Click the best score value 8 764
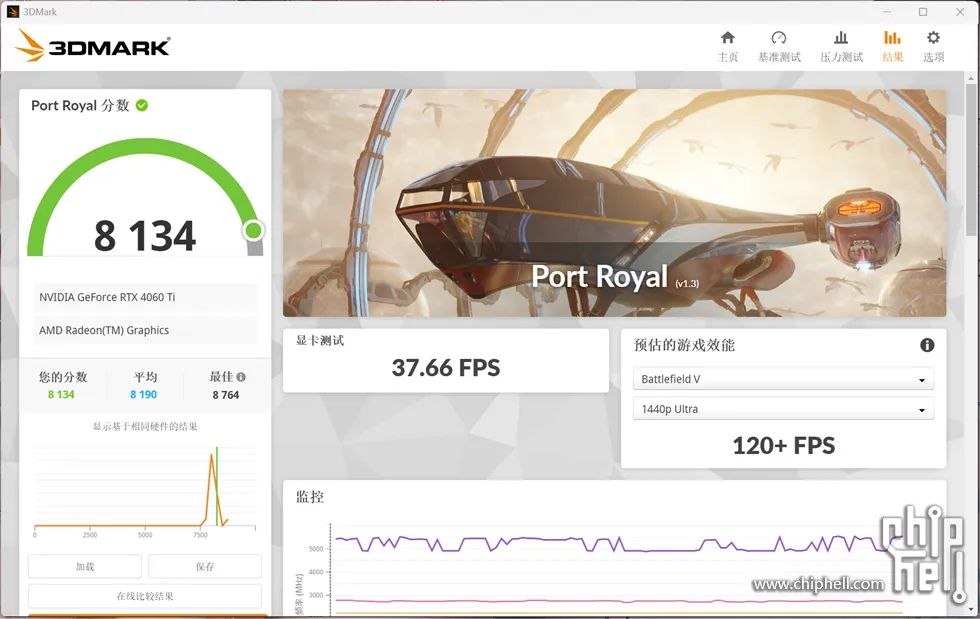 point(226,395)
